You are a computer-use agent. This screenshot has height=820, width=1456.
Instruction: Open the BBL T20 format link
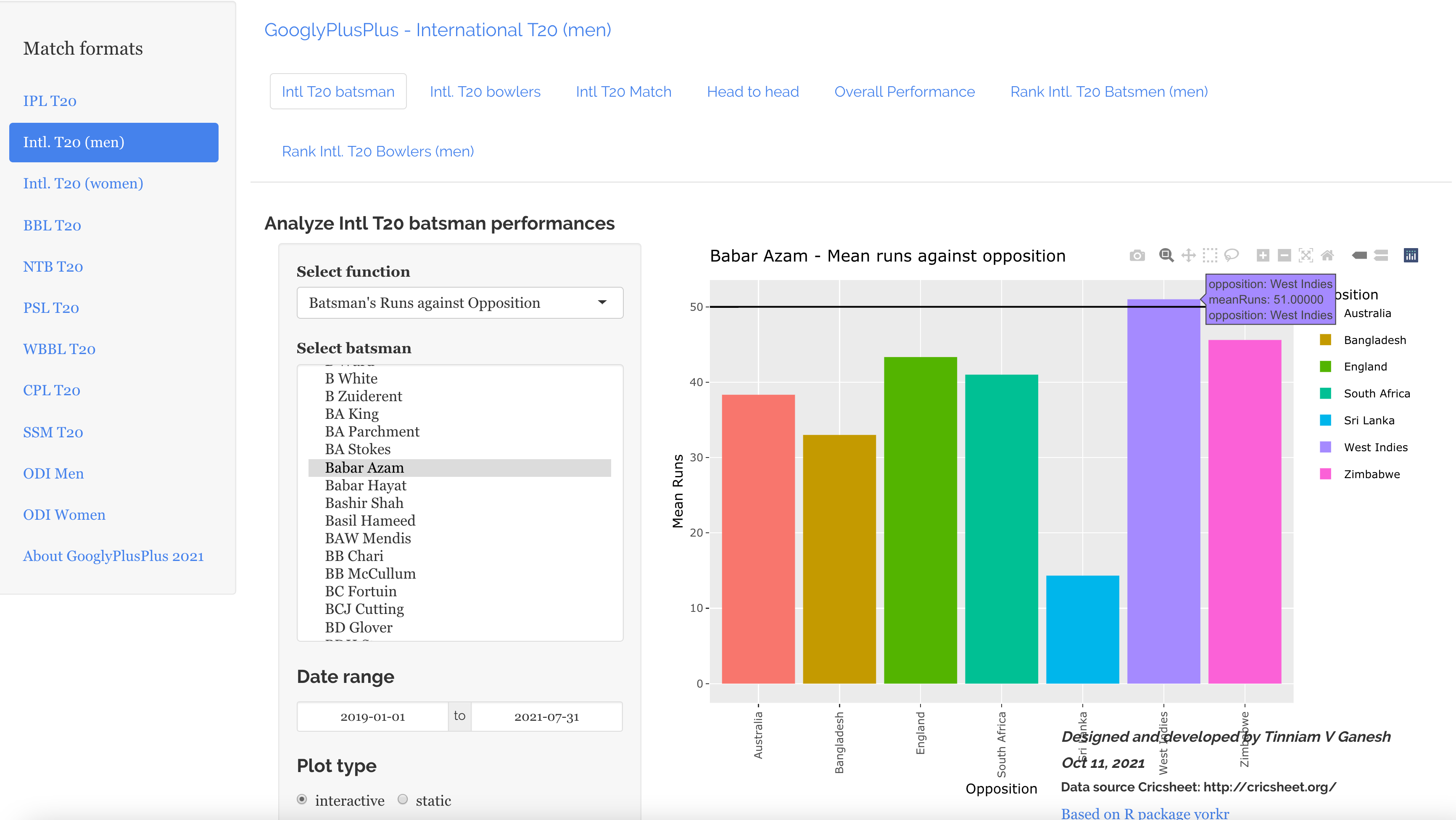click(52, 225)
